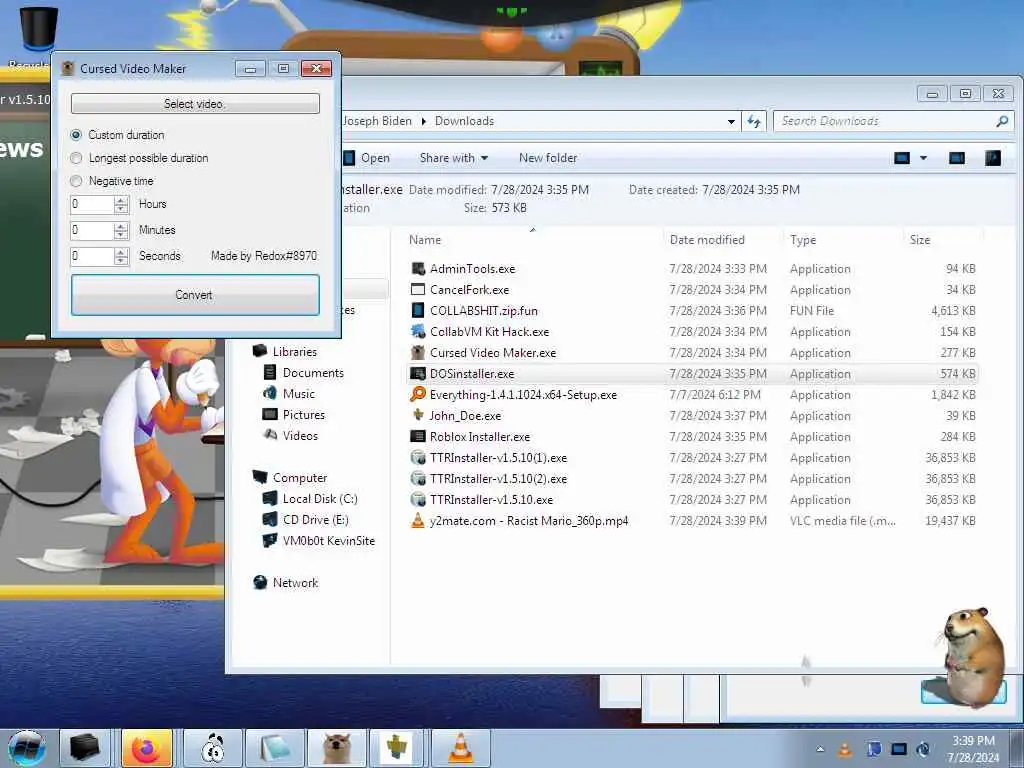This screenshot has width=1024, height=768.
Task: Open Pictures in the navigation pane
Action: click(x=304, y=415)
